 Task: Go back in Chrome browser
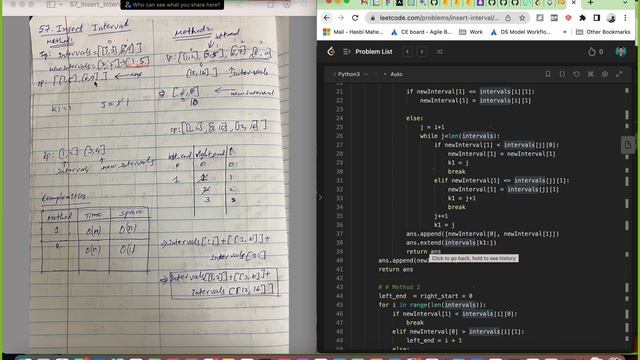point(327,18)
